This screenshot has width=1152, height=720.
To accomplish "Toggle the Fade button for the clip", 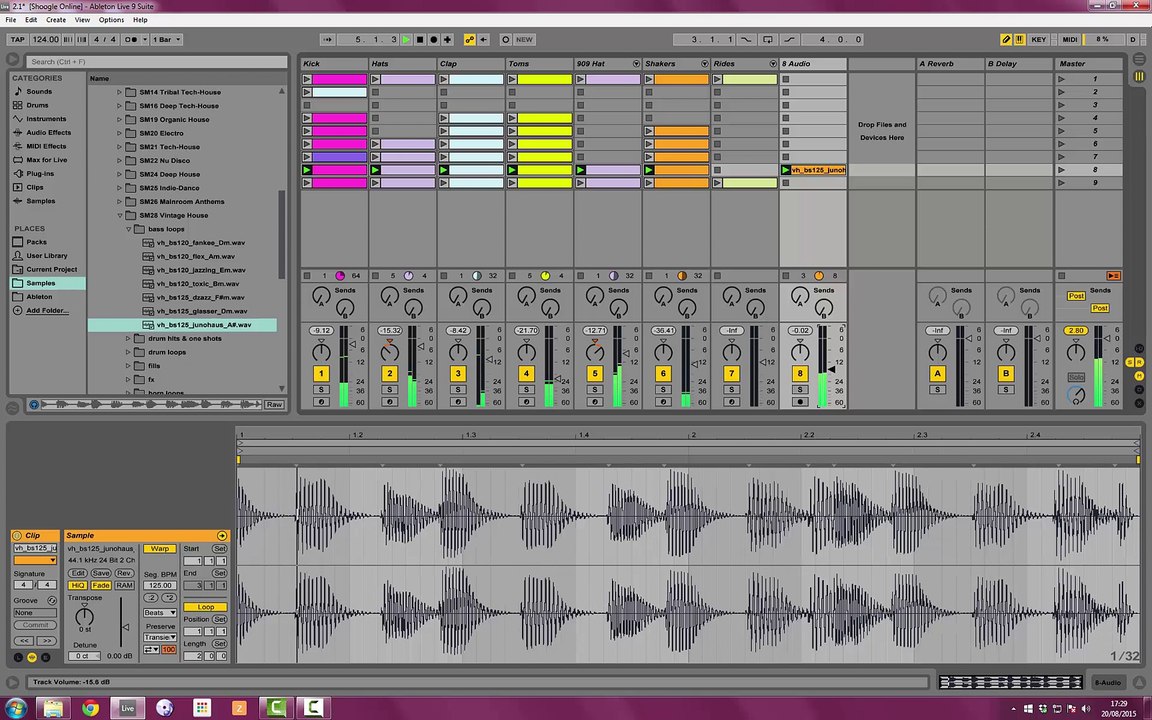I will (x=101, y=586).
